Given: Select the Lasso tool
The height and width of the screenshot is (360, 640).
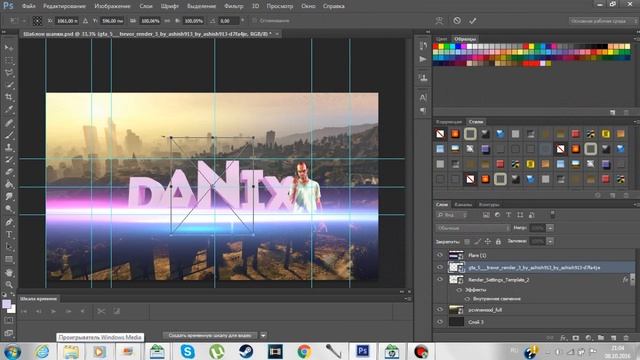Looking at the screenshot, I should point(9,73).
